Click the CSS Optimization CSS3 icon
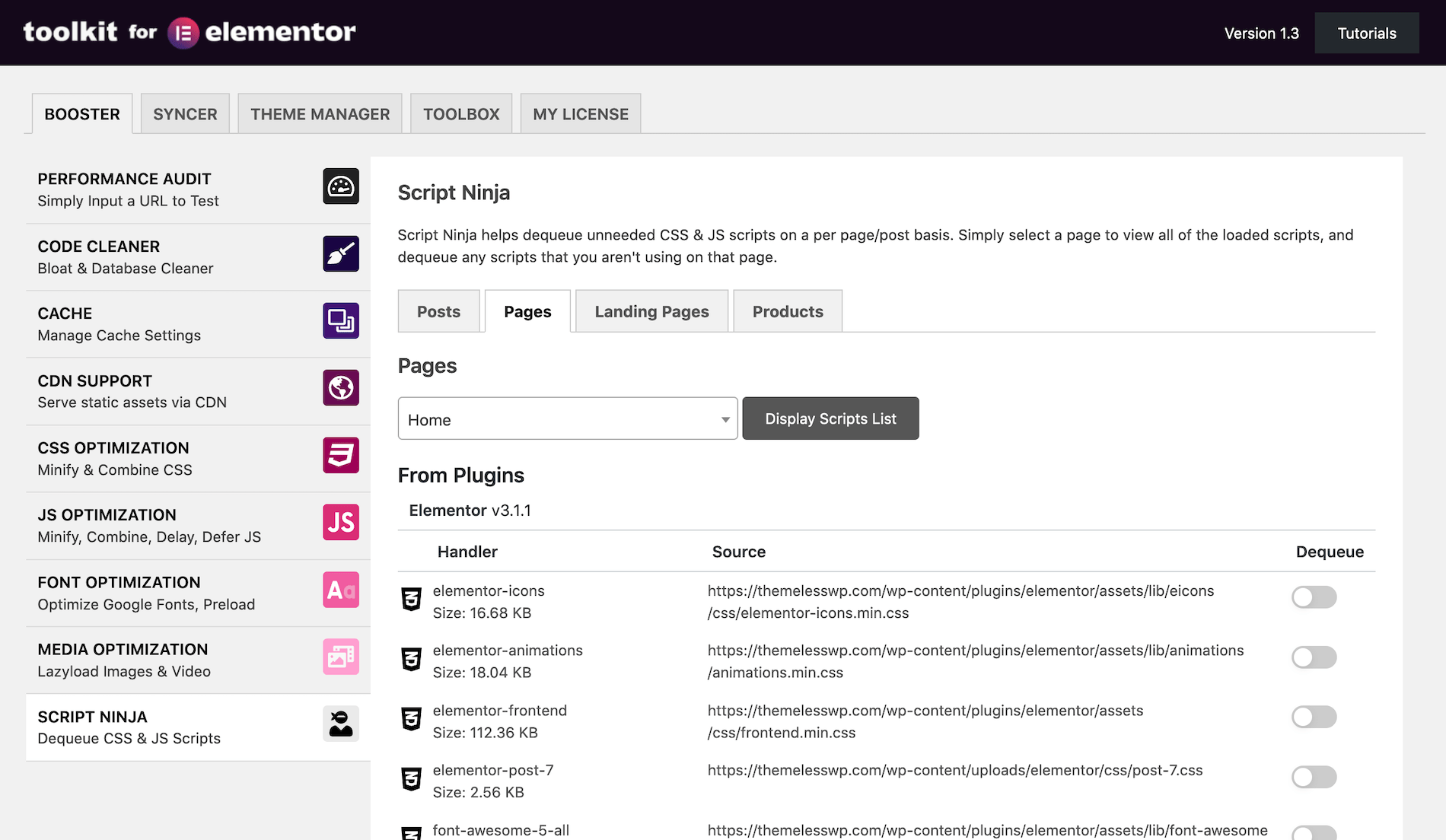Screen dimensions: 1446x840 pyautogui.click(x=341, y=455)
